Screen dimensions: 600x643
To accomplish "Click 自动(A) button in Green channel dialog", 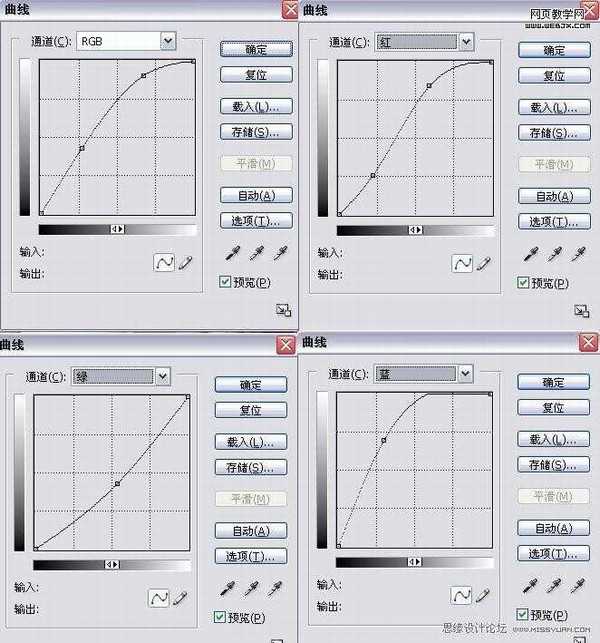I will (x=251, y=531).
